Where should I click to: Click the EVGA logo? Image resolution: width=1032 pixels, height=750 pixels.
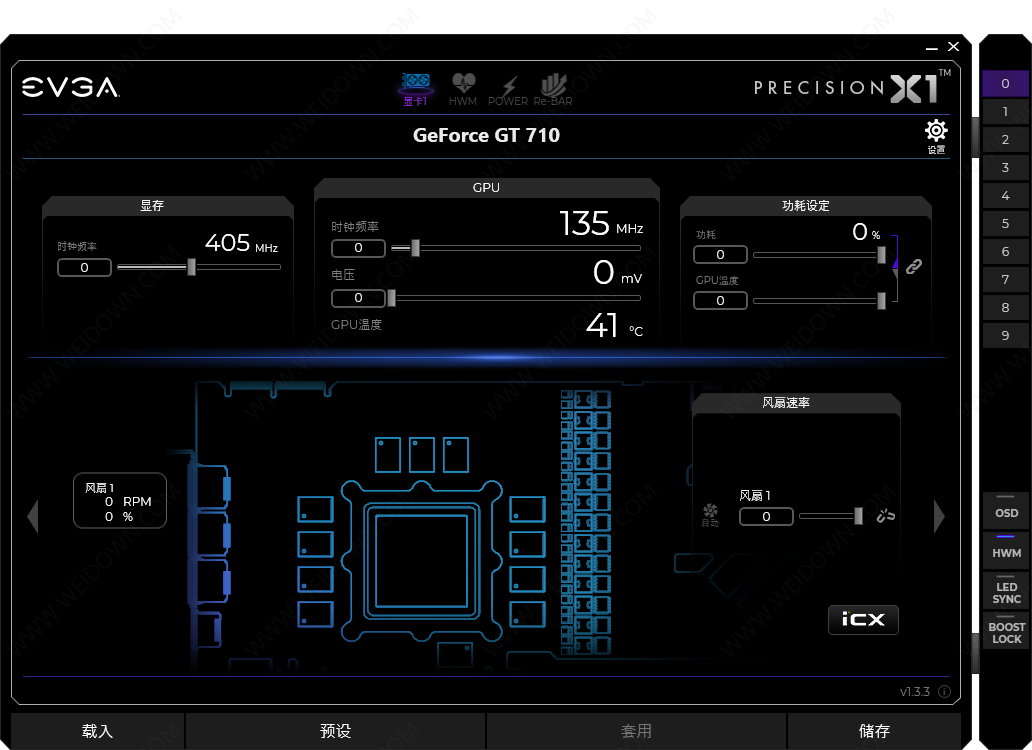pos(70,88)
